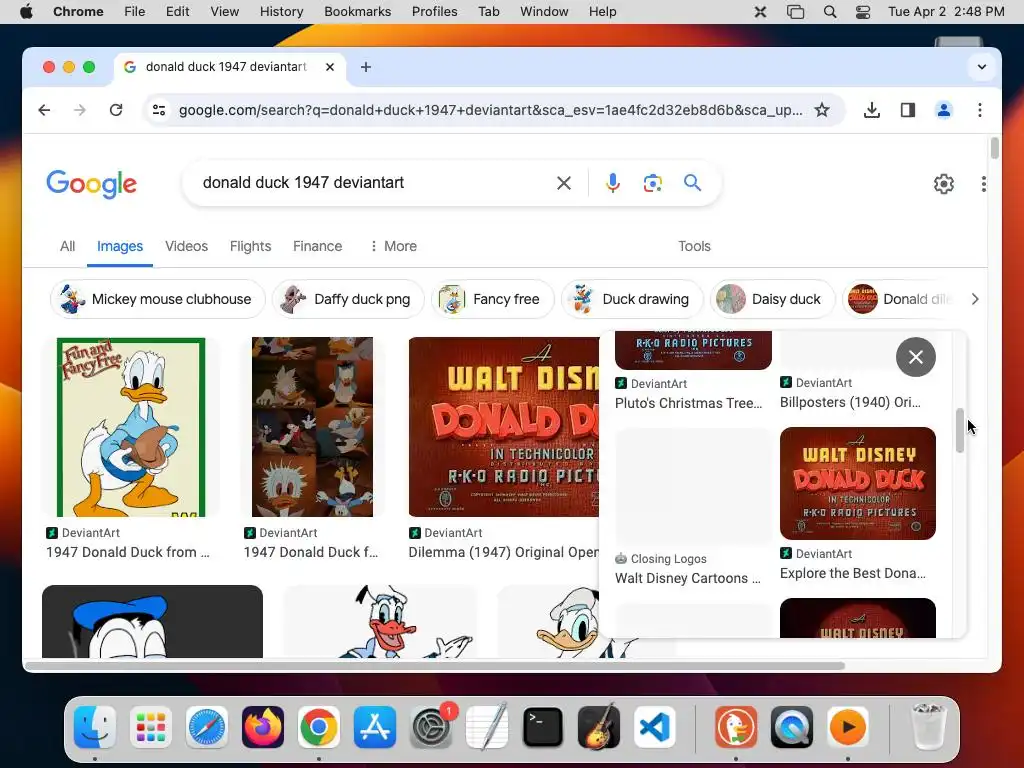This screenshot has height=768, width=1024.
Task: Click the blue magnifier search button
Action: (692, 183)
